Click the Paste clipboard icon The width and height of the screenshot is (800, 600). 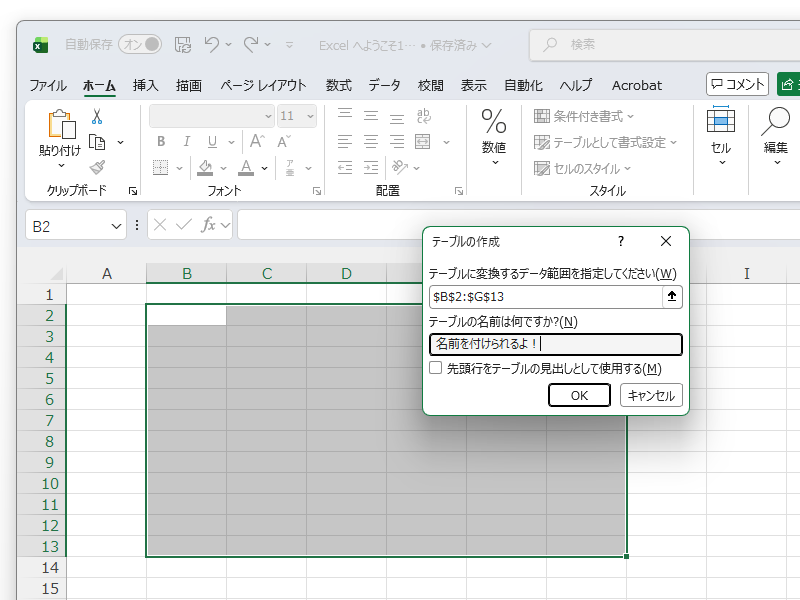tap(62, 124)
